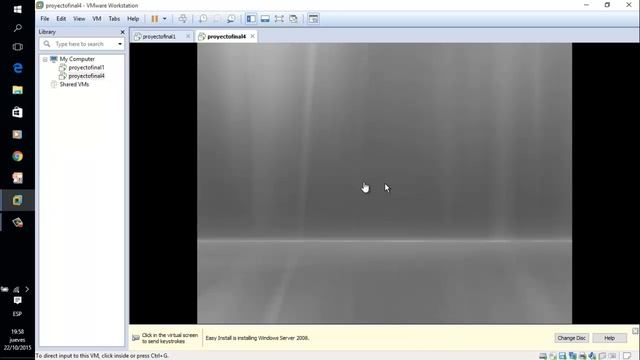Open the Tabs menu

(x=114, y=19)
